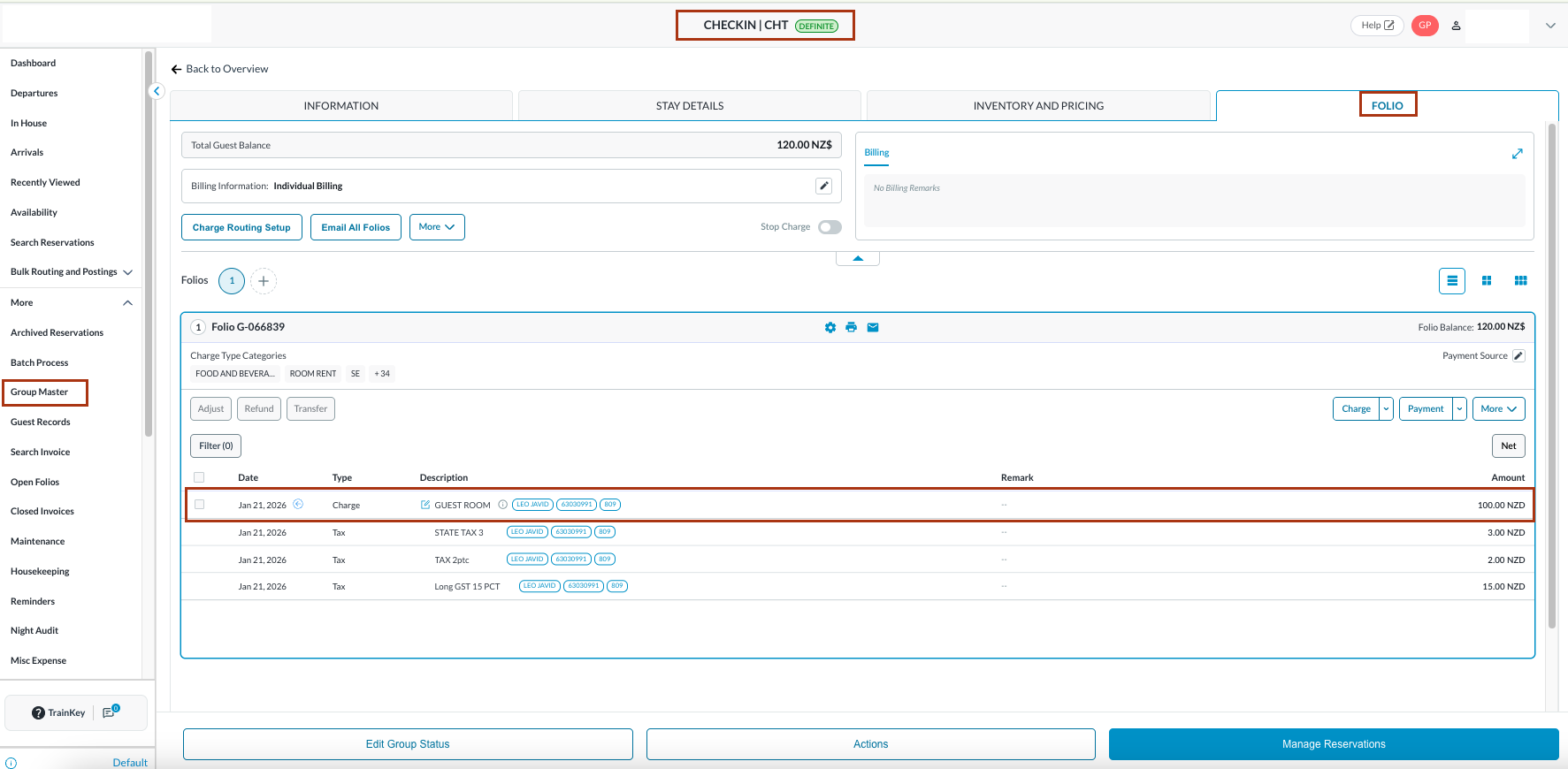Screen dimensions: 1568x769
Task: Open the Charge button dropdown arrow
Action: click(1386, 409)
